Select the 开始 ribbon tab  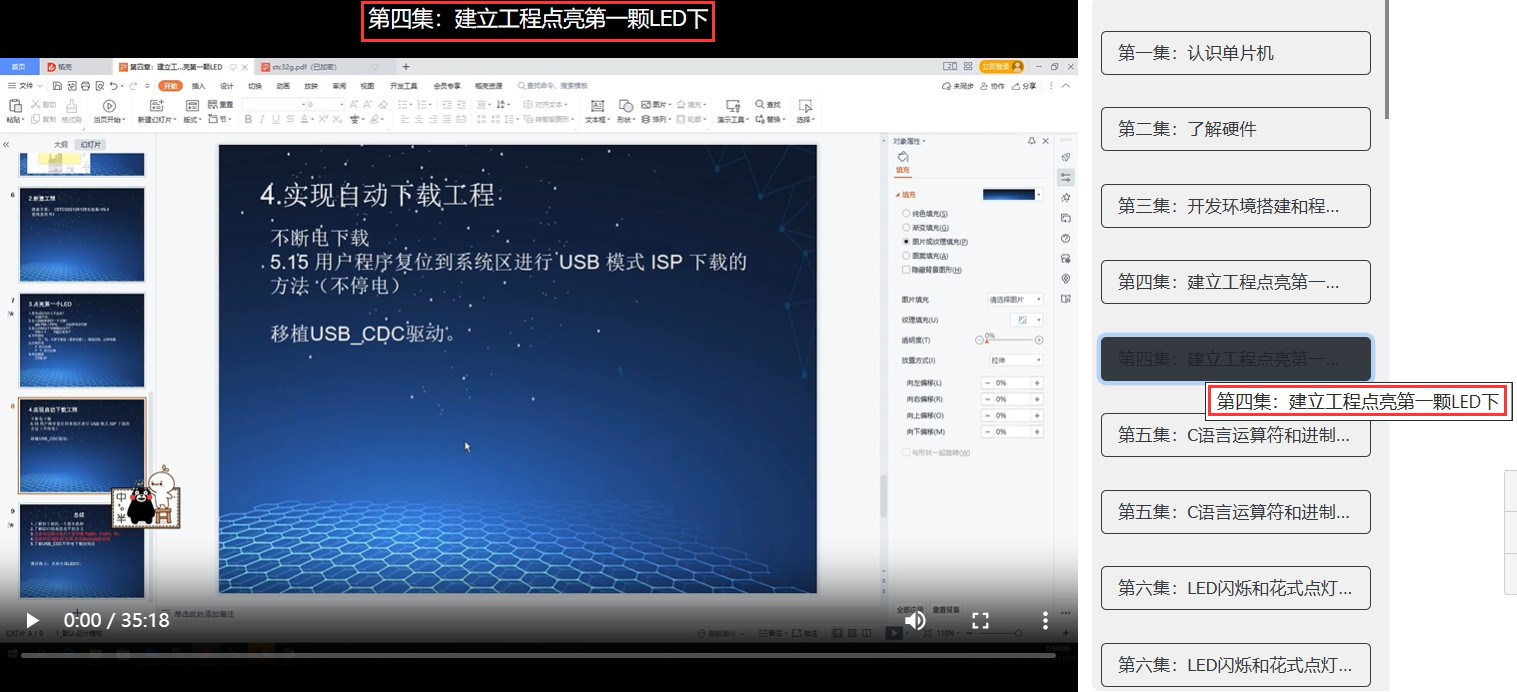point(170,86)
